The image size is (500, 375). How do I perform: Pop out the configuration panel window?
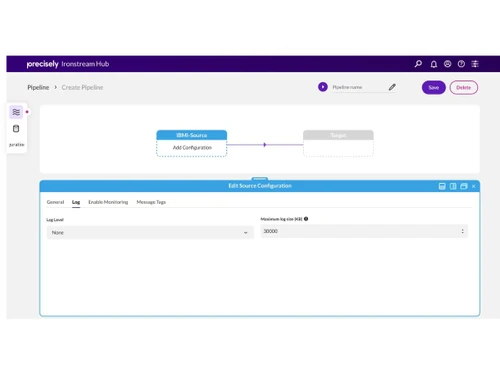[464, 186]
